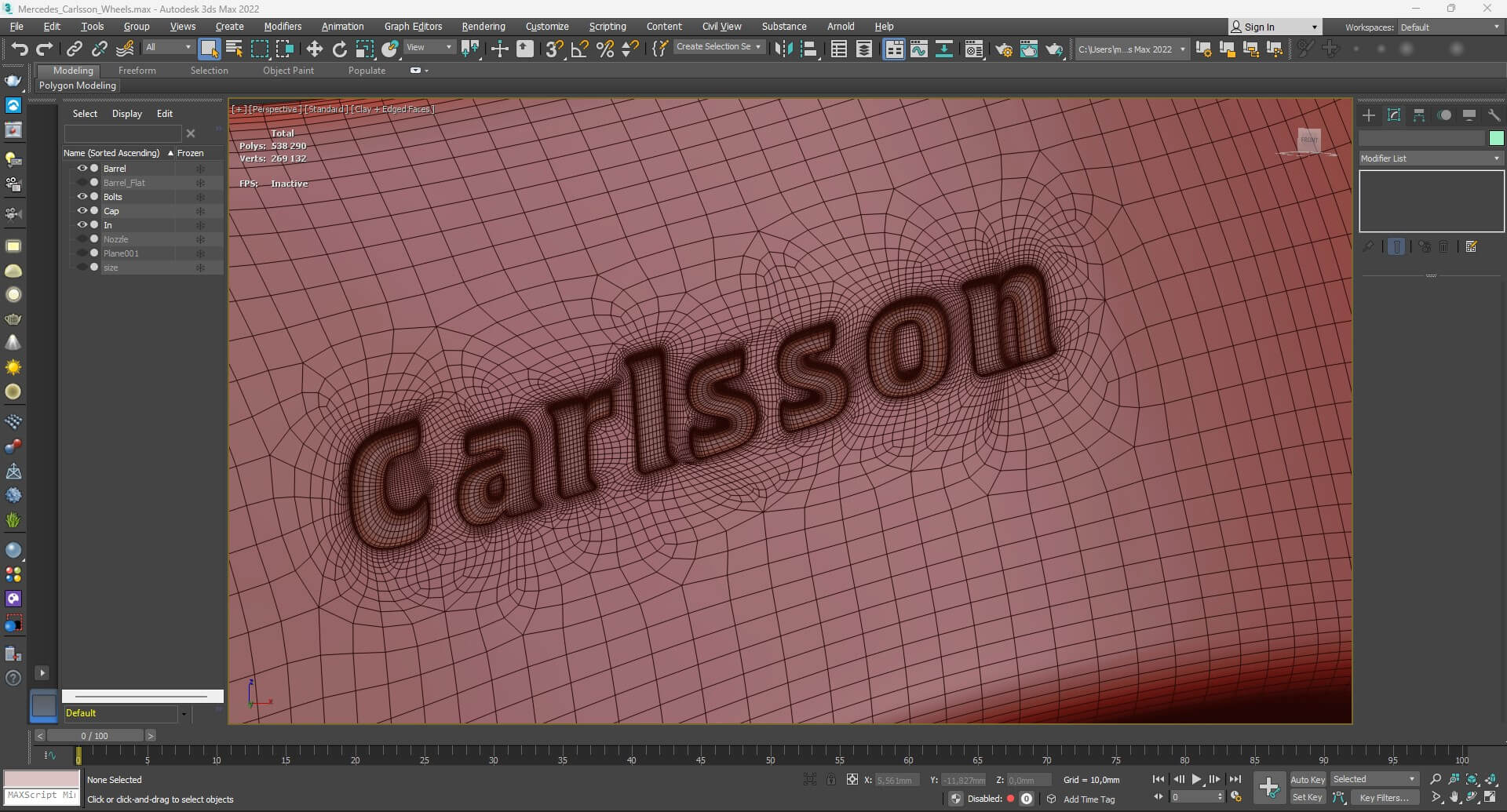Toggle visibility of the Bolts object
Viewport: 1507px width, 812px height.
[82, 197]
